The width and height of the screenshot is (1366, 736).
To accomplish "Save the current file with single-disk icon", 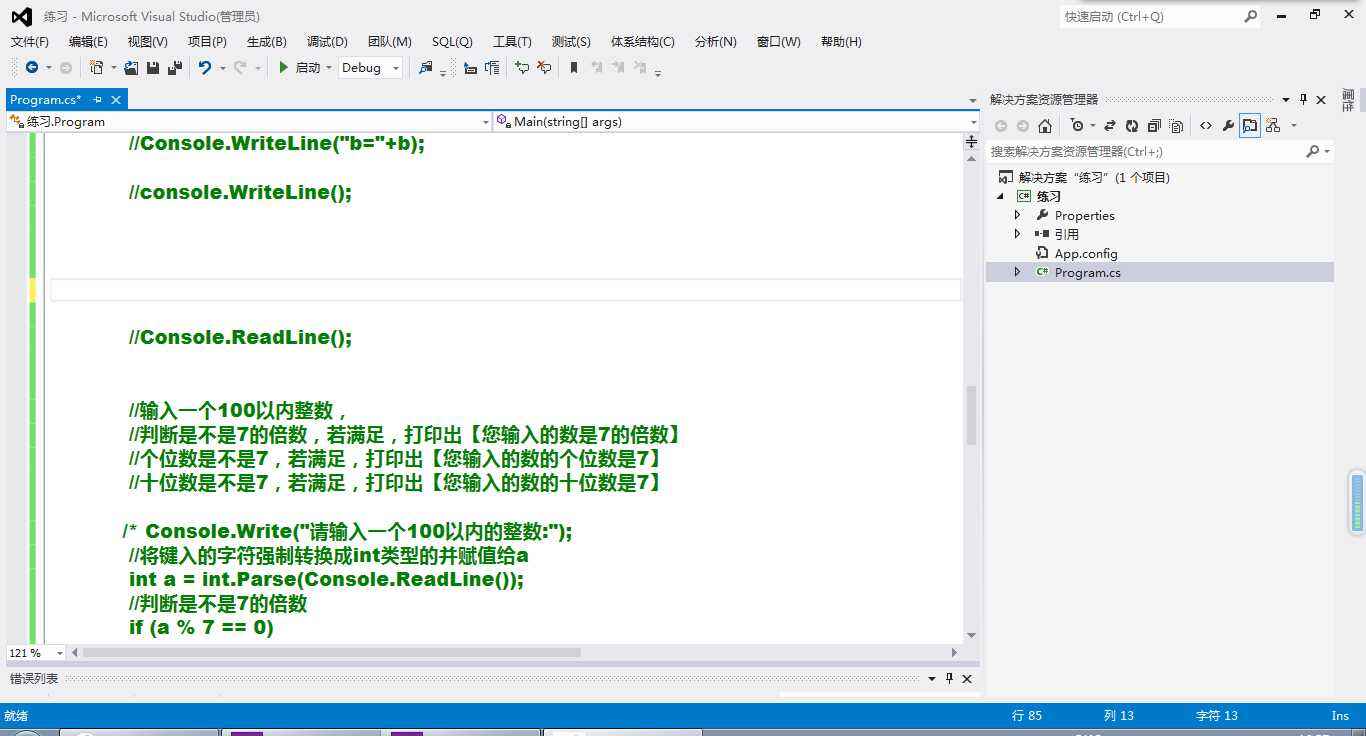I will [x=153, y=67].
